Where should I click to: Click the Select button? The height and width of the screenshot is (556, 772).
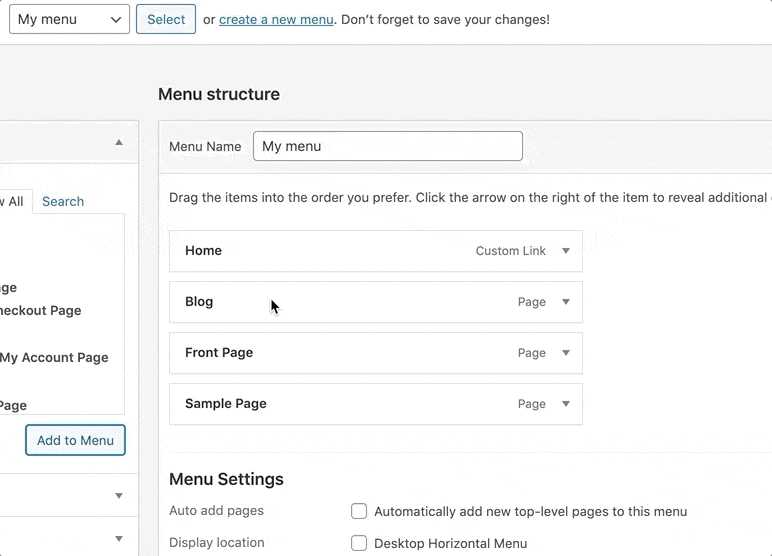click(166, 19)
